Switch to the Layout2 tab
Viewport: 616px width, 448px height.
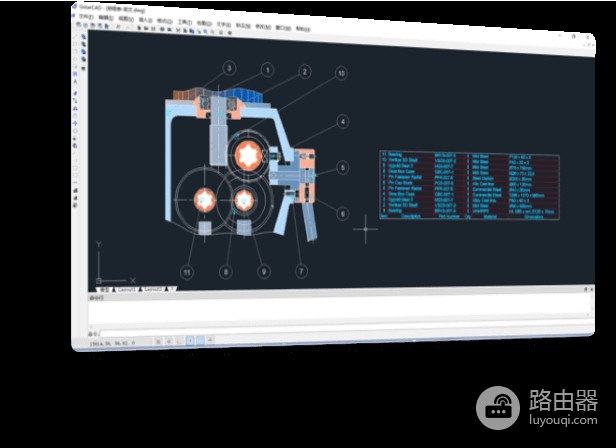point(152,290)
